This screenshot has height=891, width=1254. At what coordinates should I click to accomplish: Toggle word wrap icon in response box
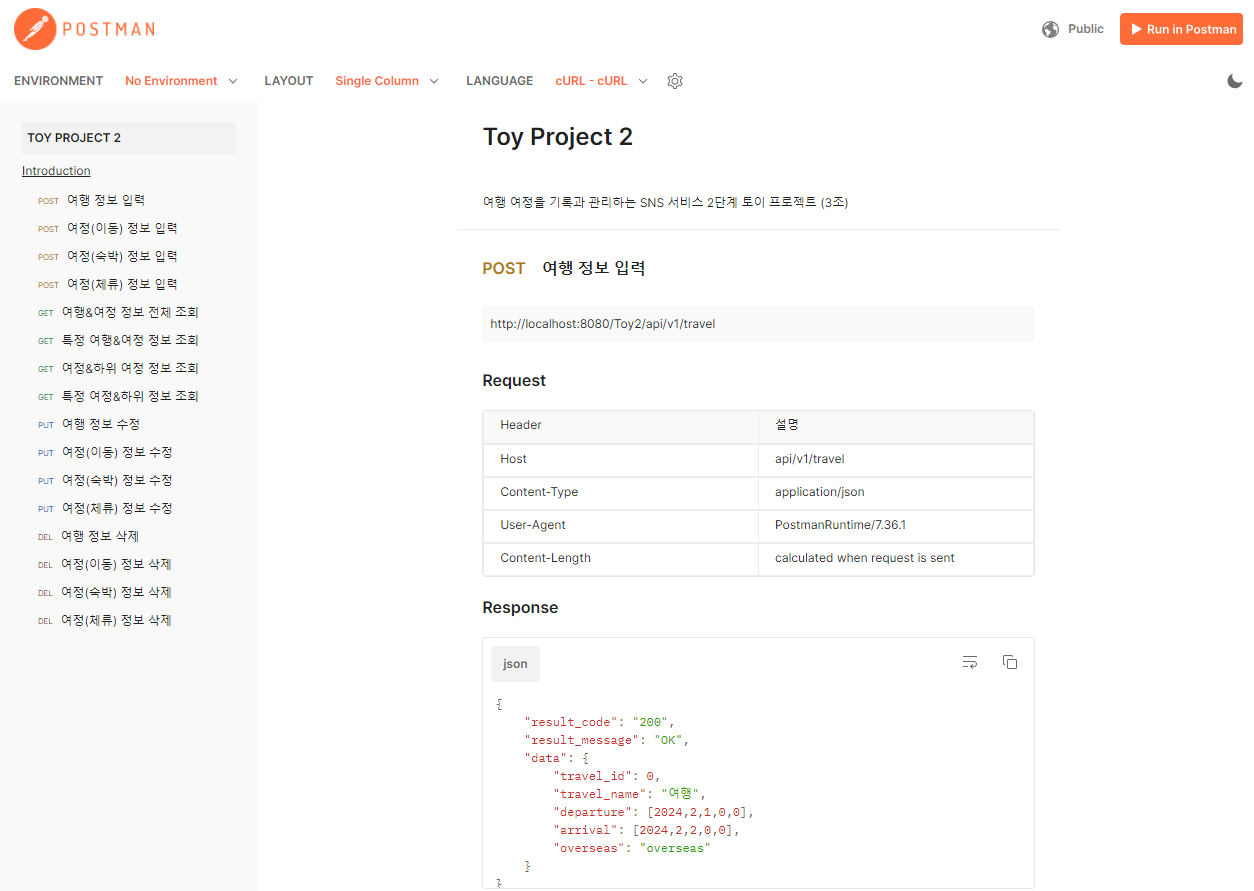[x=970, y=662]
